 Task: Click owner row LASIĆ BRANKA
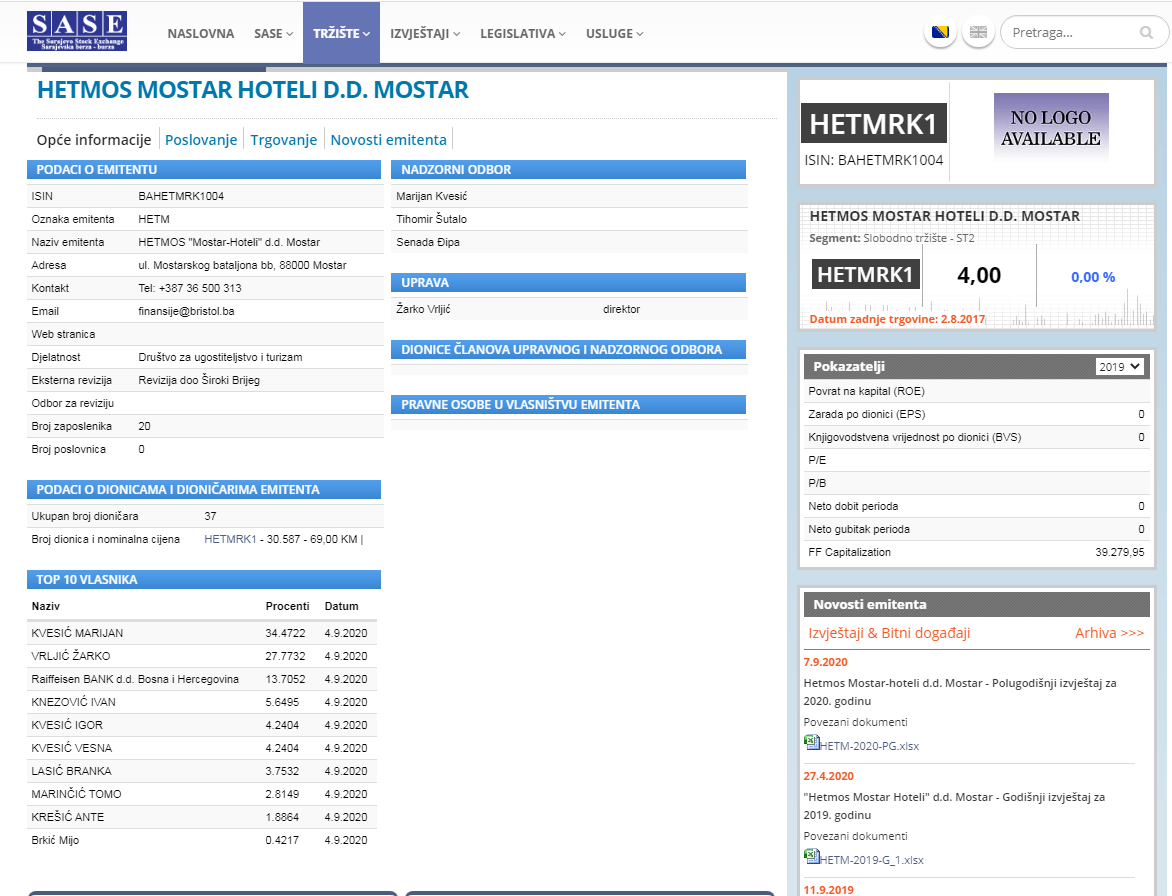click(x=202, y=771)
